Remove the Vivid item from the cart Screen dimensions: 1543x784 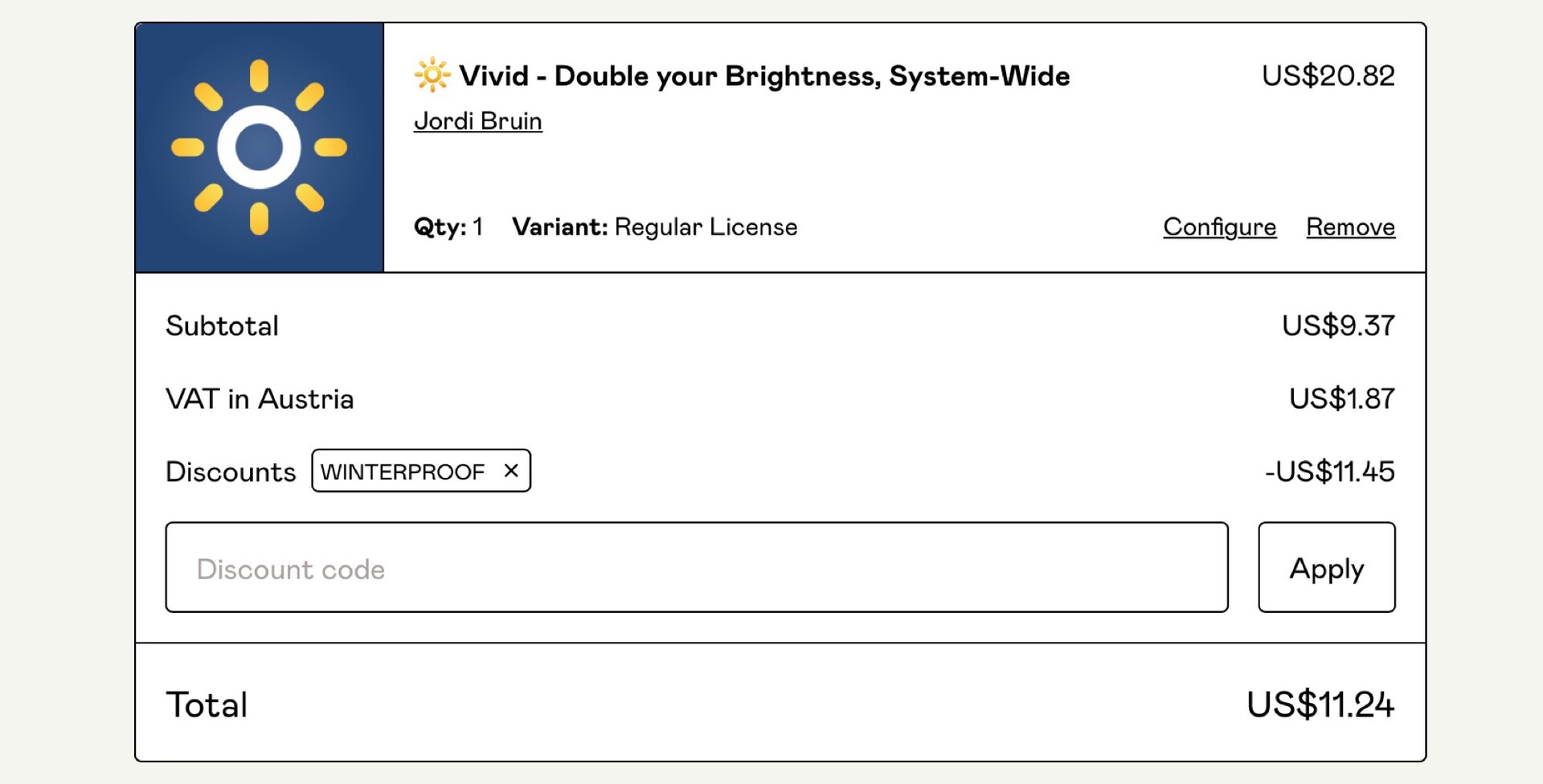tap(1350, 227)
